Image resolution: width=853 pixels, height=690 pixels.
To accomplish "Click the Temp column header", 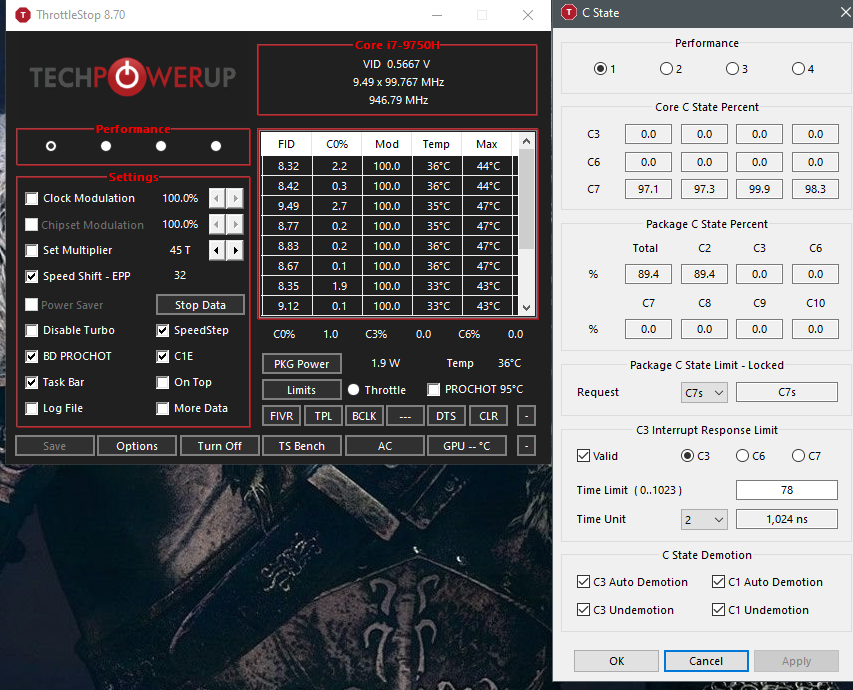I will [x=436, y=144].
